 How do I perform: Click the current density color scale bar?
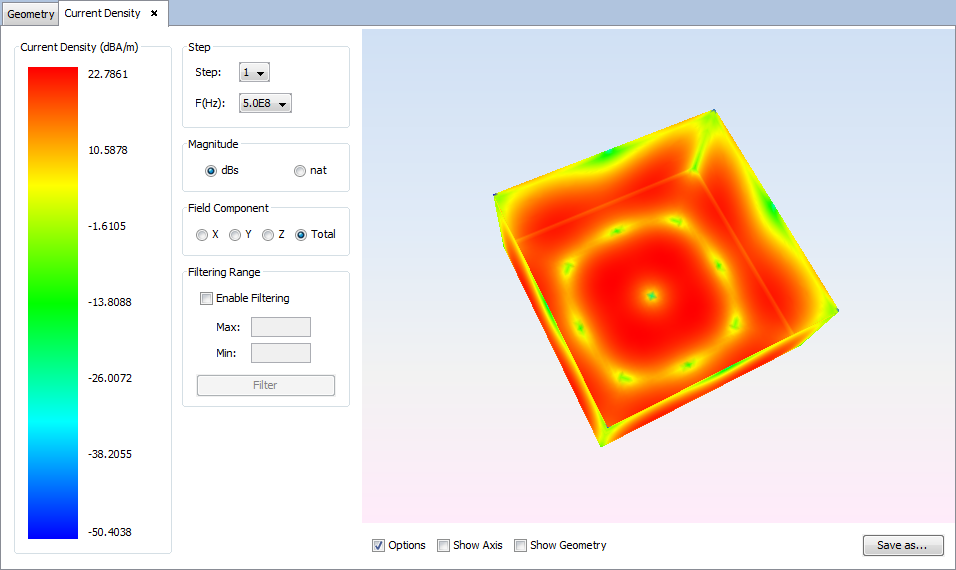coord(53,302)
